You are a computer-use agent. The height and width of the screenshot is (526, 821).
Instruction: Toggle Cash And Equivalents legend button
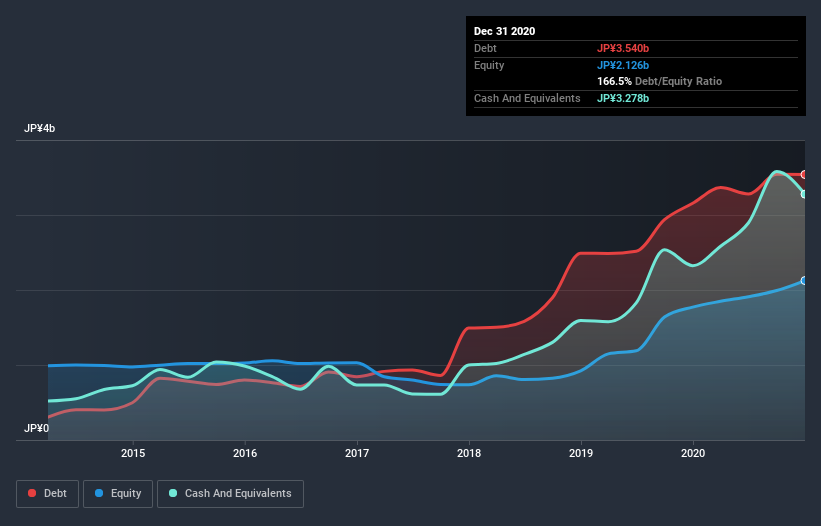coord(230,494)
